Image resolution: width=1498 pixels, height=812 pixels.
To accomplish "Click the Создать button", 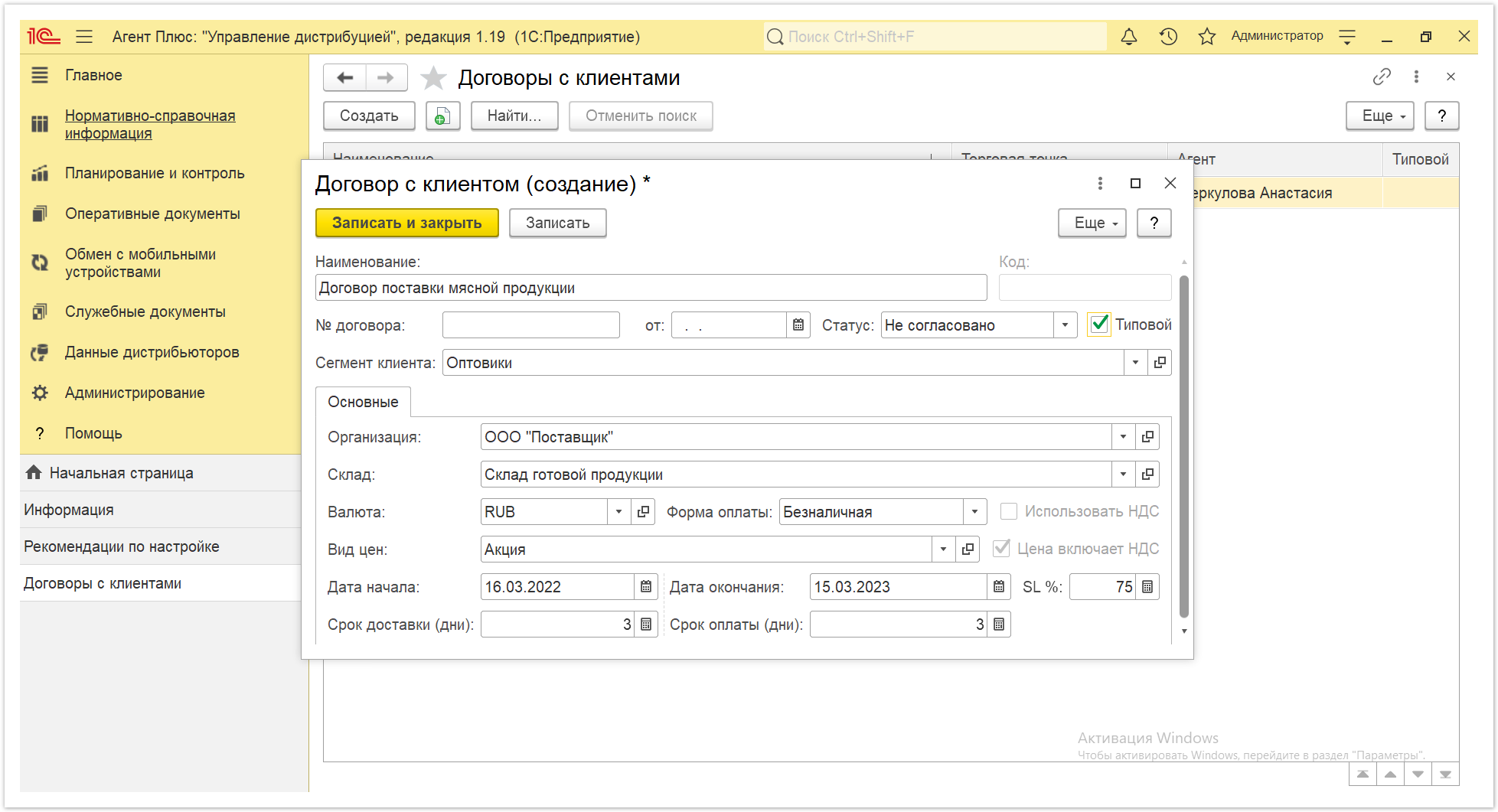I will tap(369, 116).
